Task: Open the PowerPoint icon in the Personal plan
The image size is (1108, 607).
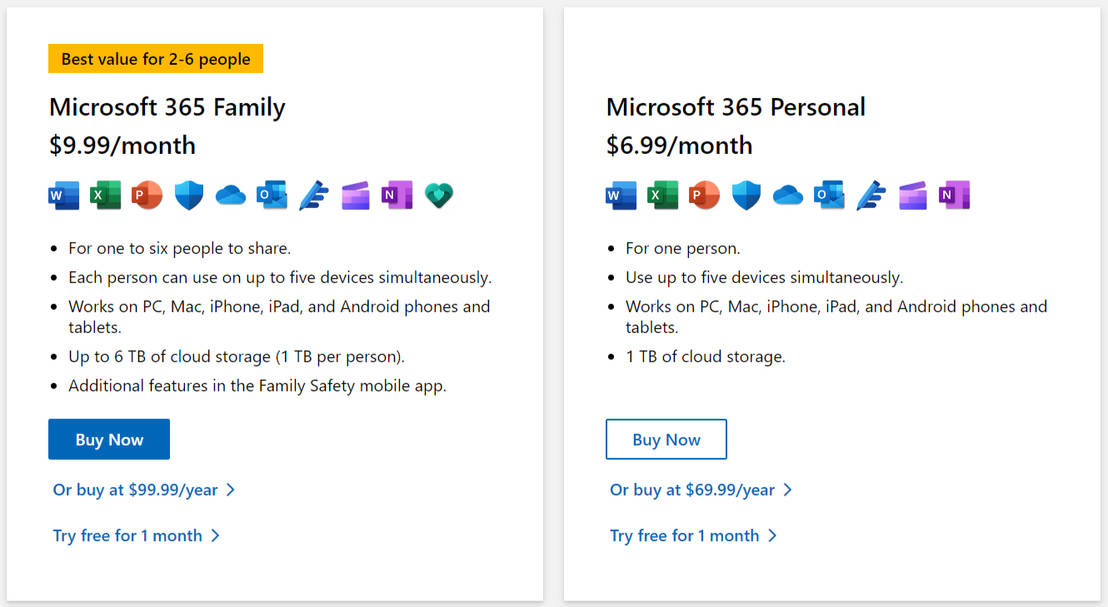Action: [x=704, y=195]
